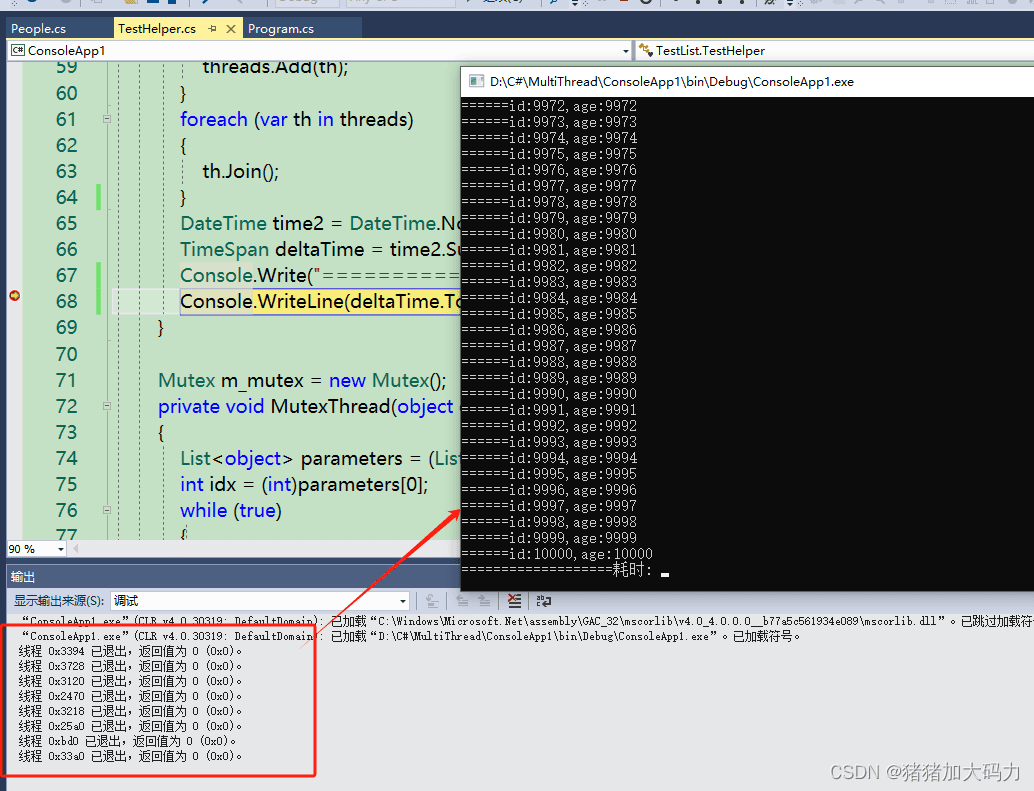
Task: Click output line 线程 0x2470 已退出
Action: pos(130,696)
